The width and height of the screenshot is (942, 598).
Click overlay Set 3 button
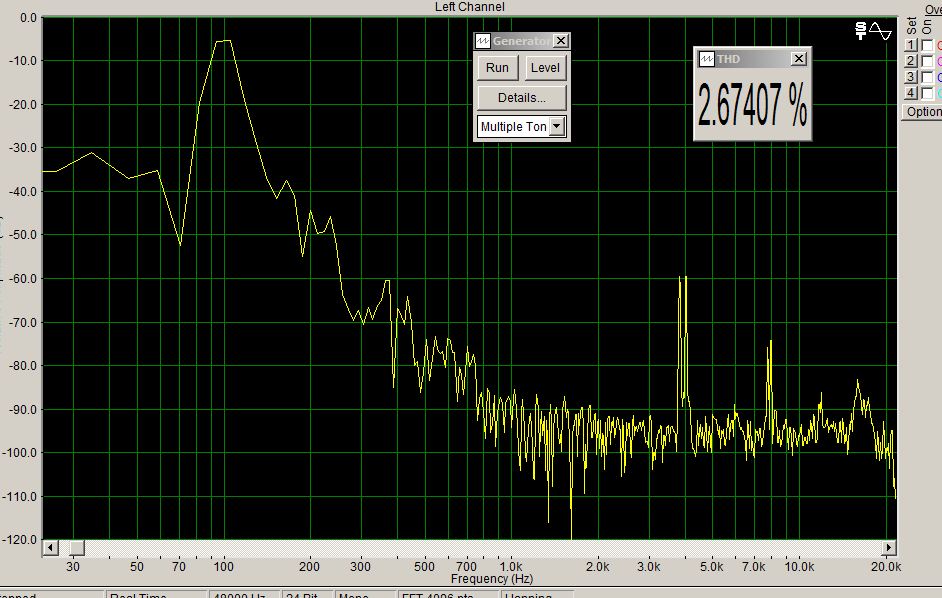tap(911, 78)
